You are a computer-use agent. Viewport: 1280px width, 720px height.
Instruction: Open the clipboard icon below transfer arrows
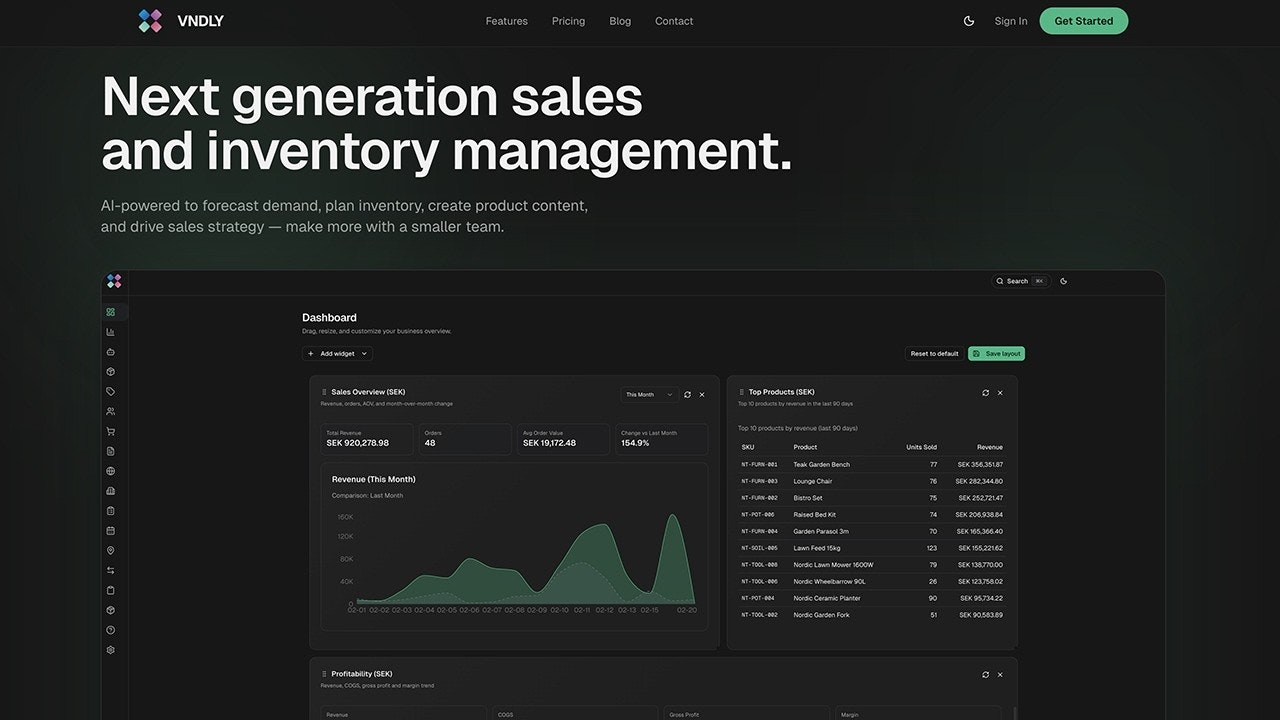point(111,590)
